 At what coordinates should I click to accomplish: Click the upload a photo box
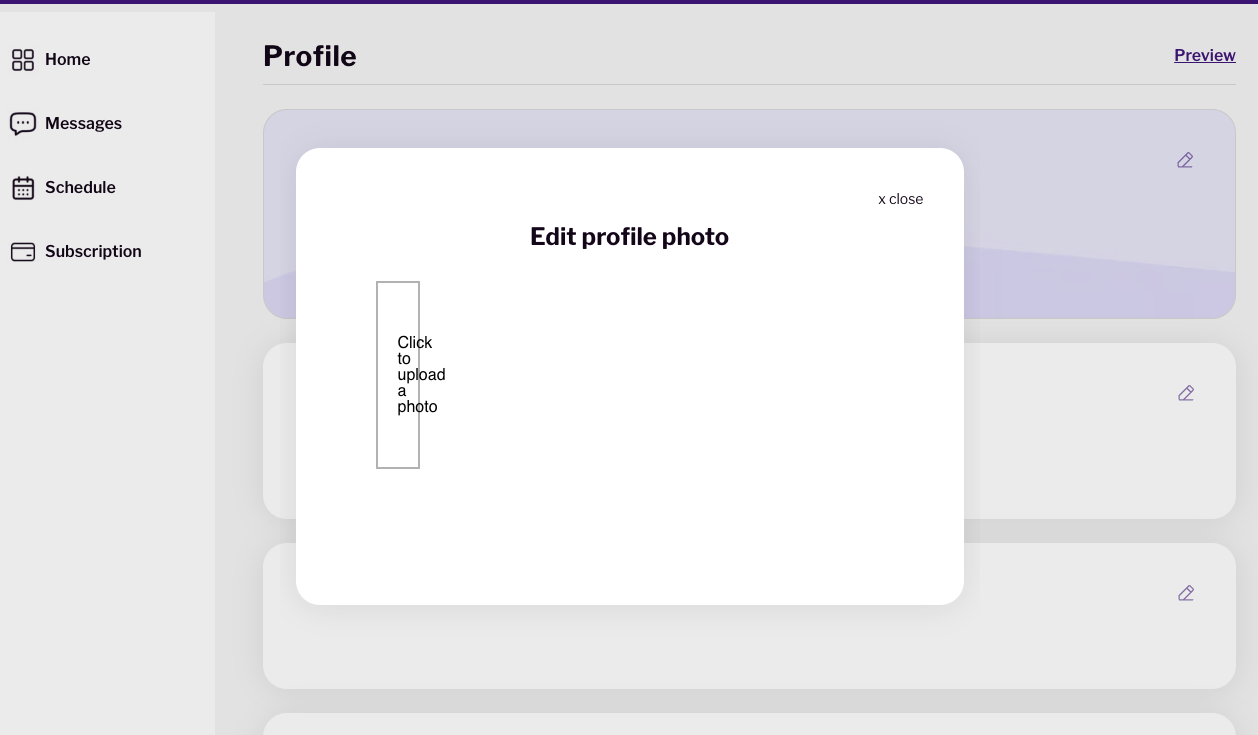[x=398, y=375]
